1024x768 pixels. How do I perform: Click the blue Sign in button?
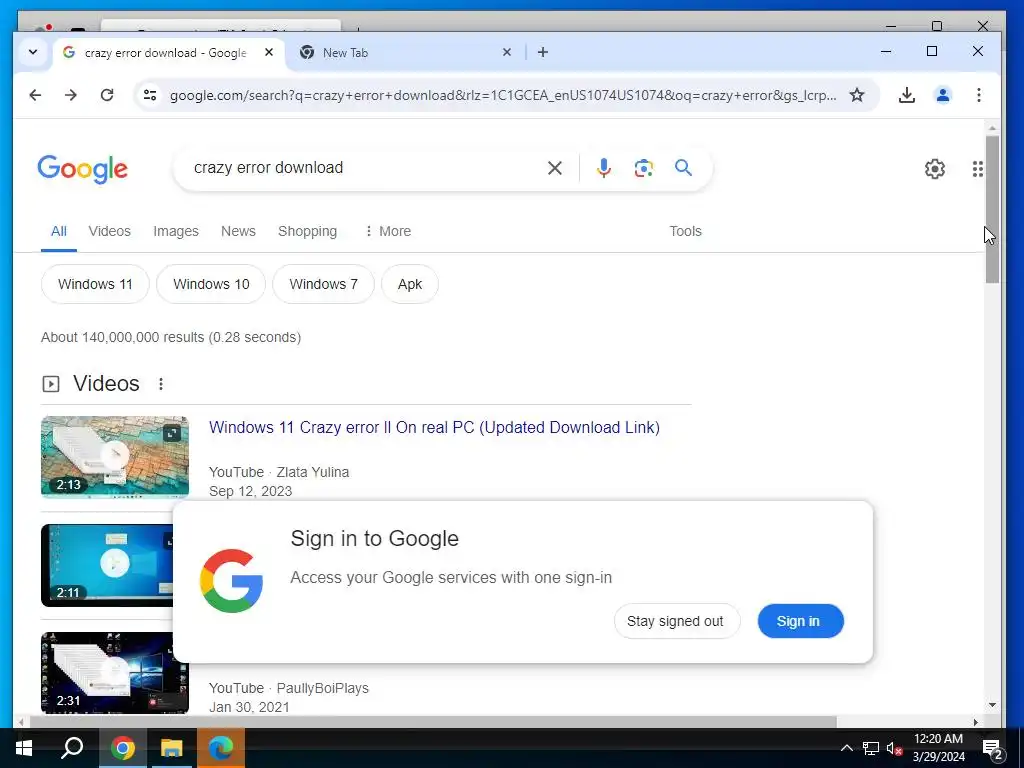click(x=800, y=621)
